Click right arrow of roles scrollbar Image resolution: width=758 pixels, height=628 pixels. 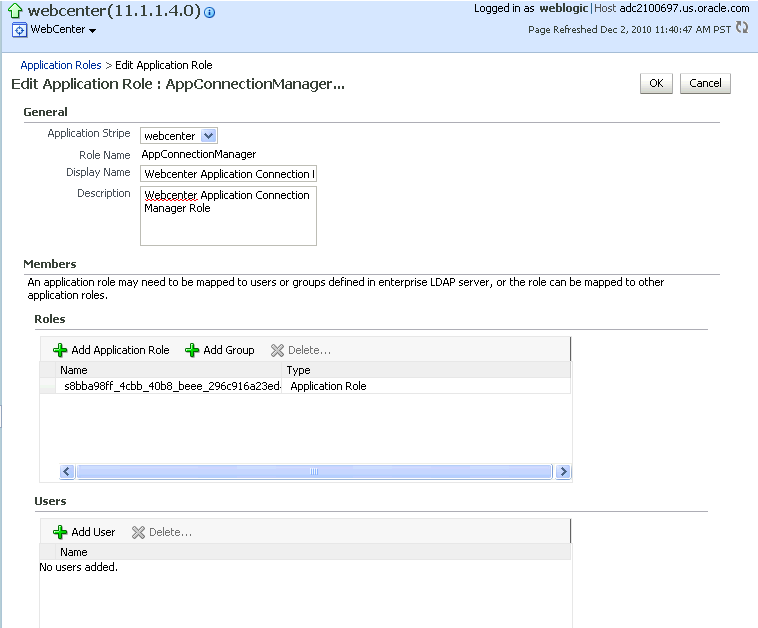[x=563, y=471]
